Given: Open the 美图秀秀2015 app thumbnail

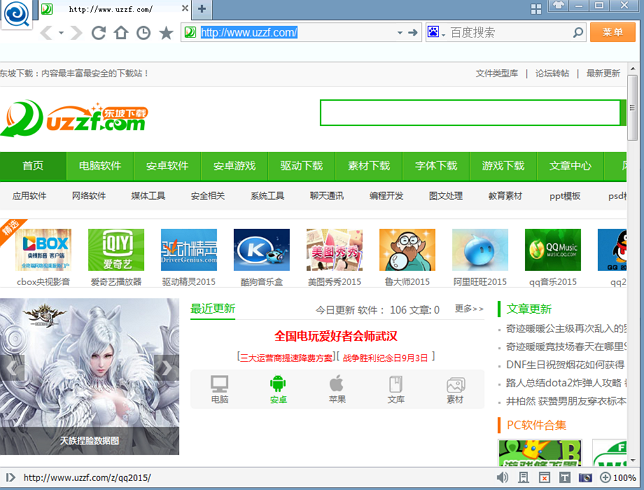Looking at the screenshot, I should click(334, 250).
